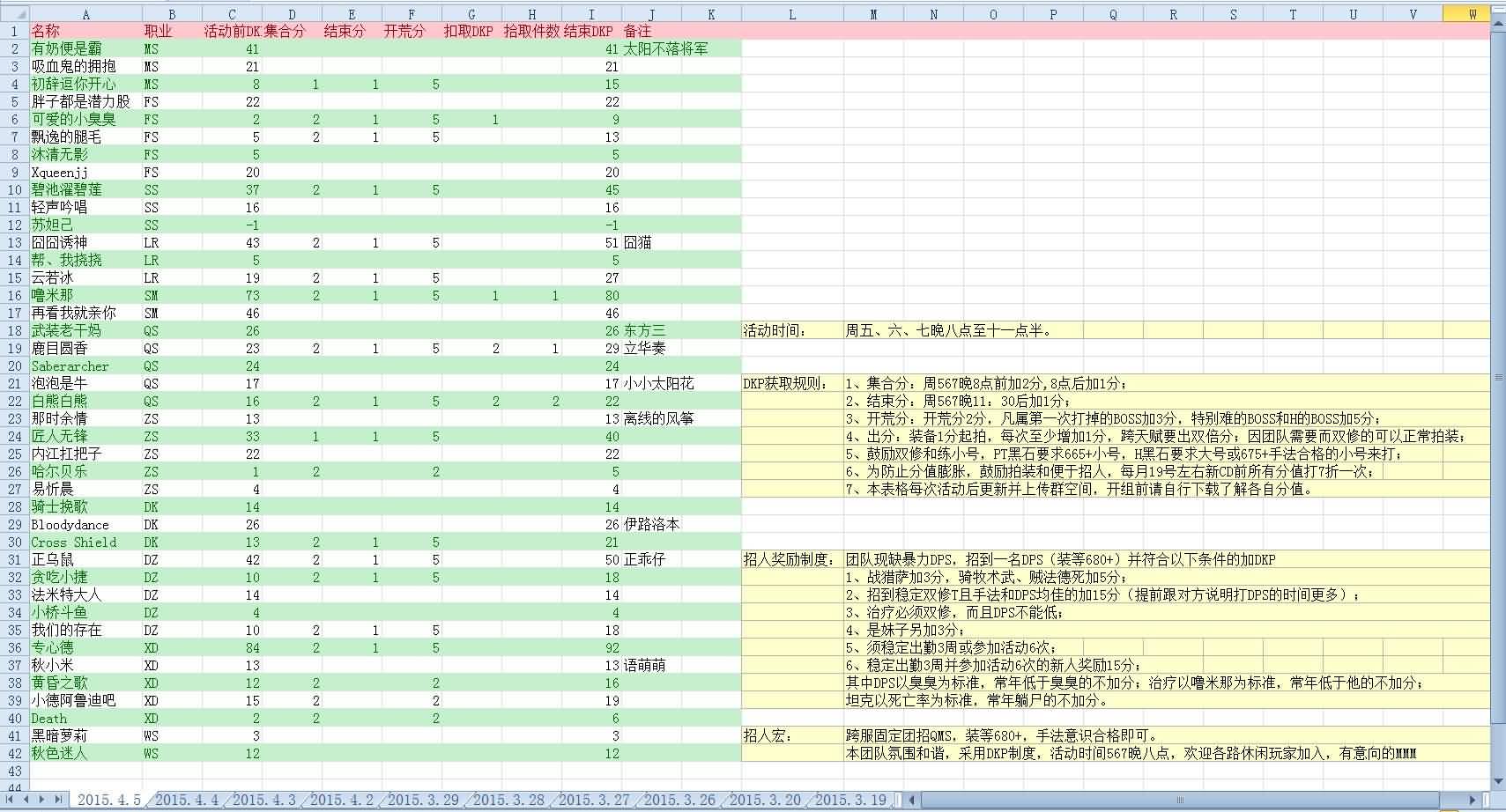The width and height of the screenshot is (1506, 812).
Task: Open the 2015.3.29 sheet tab
Action: [423, 800]
